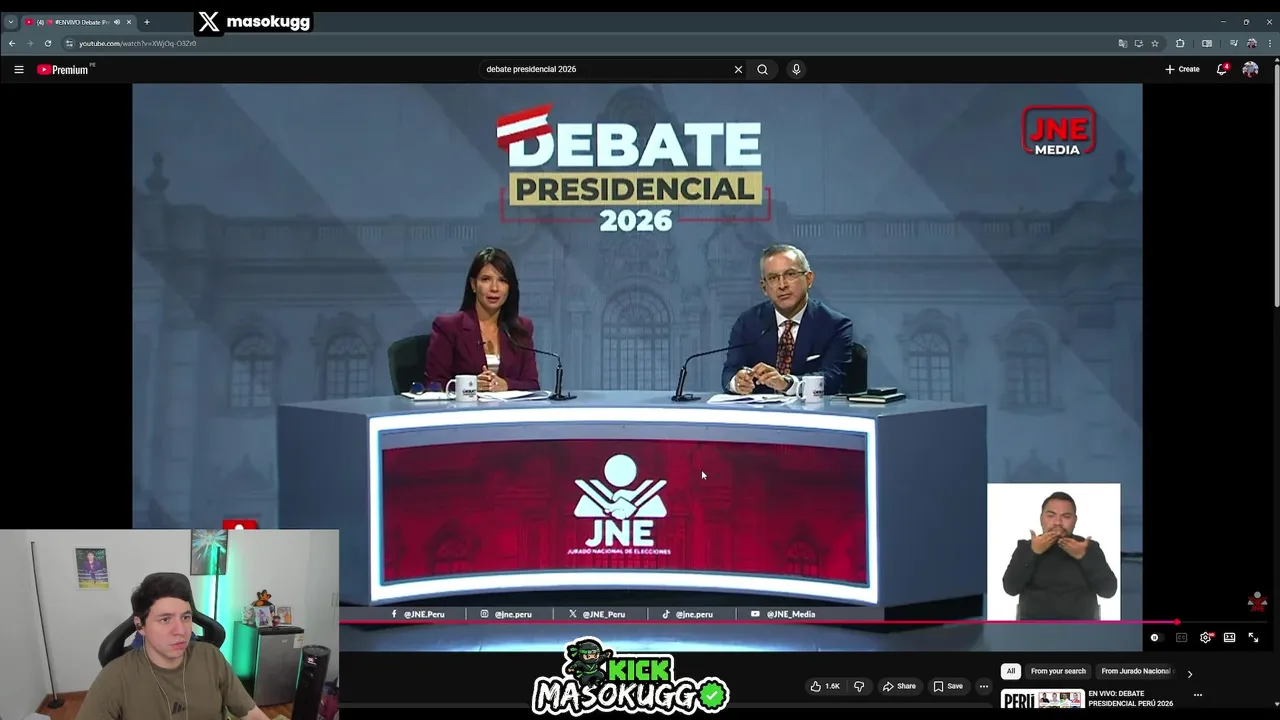Go back in the browser

[12, 43]
